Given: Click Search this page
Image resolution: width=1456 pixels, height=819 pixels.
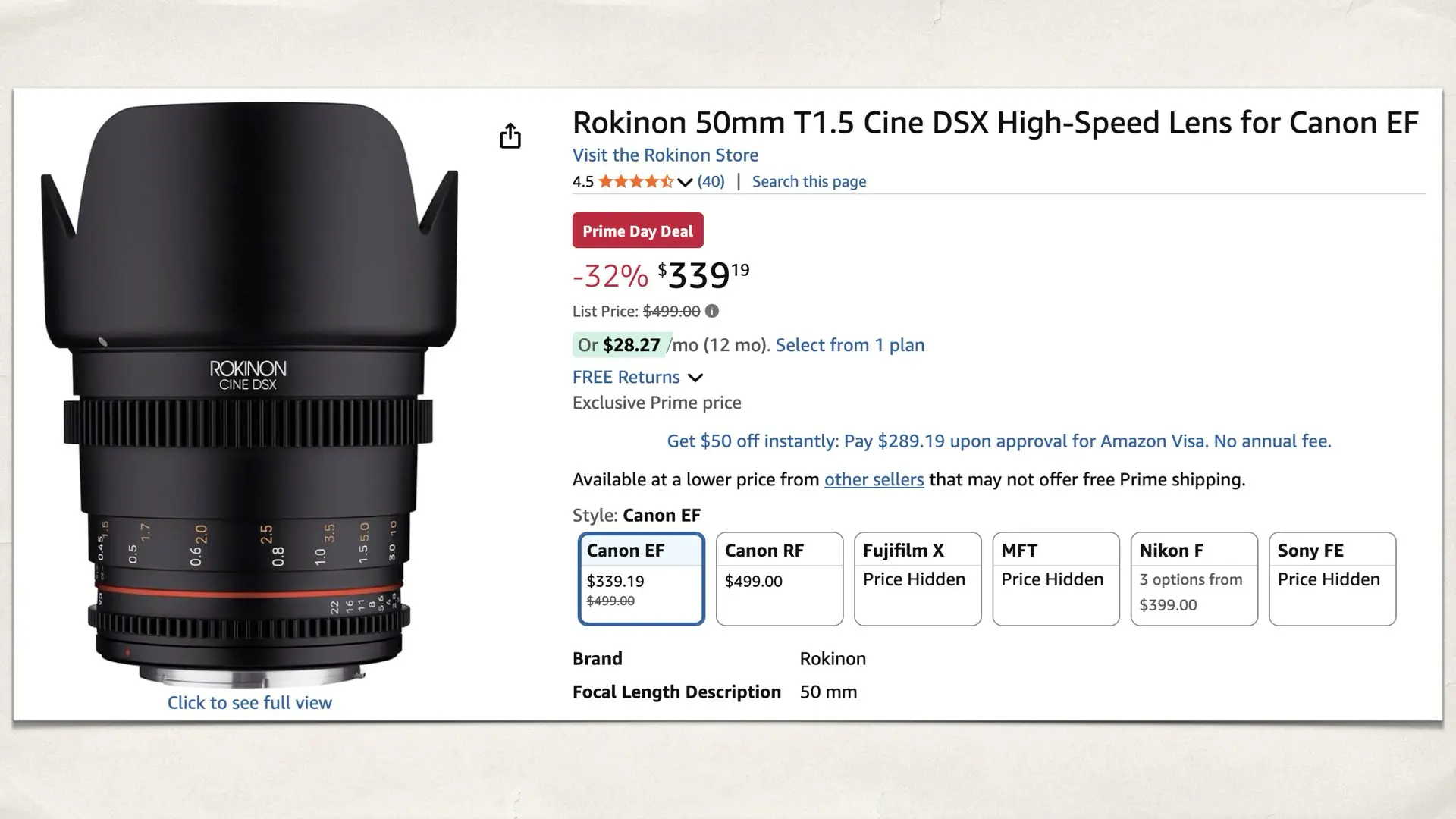Looking at the screenshot, I should point(808,181).
